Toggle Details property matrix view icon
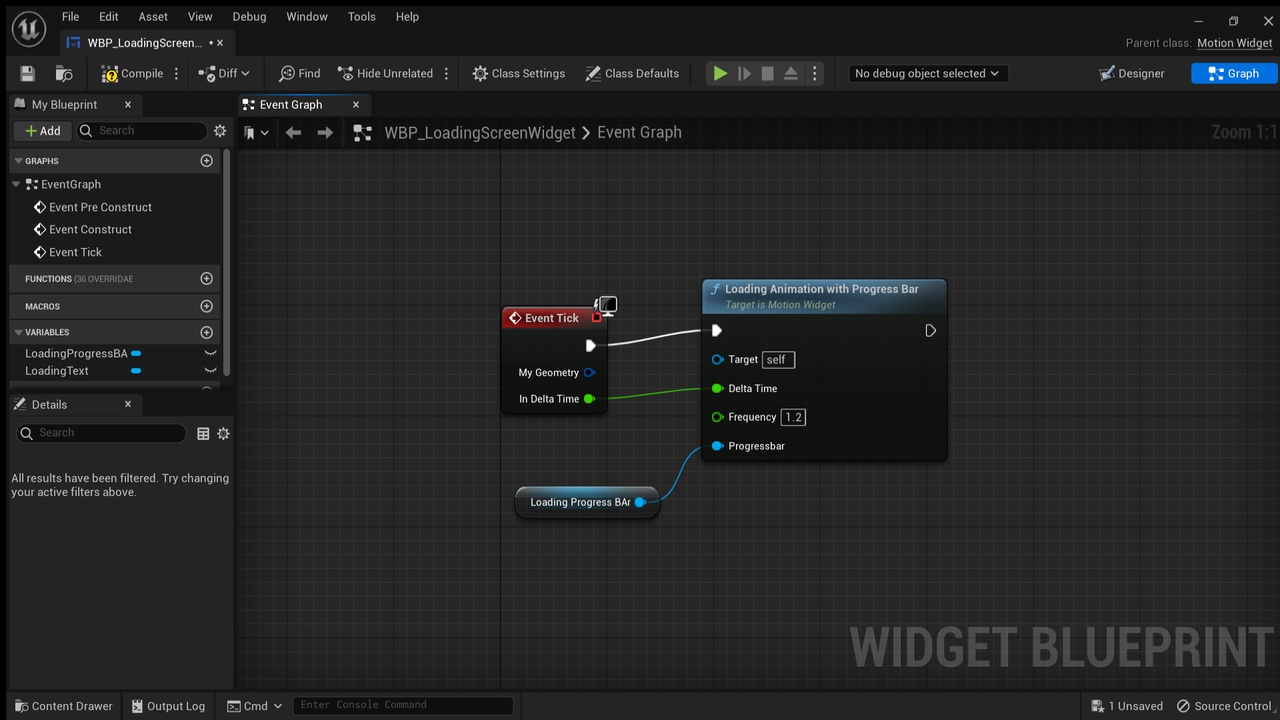Viewport: 1280px width, 720px height. pos(203,433)
